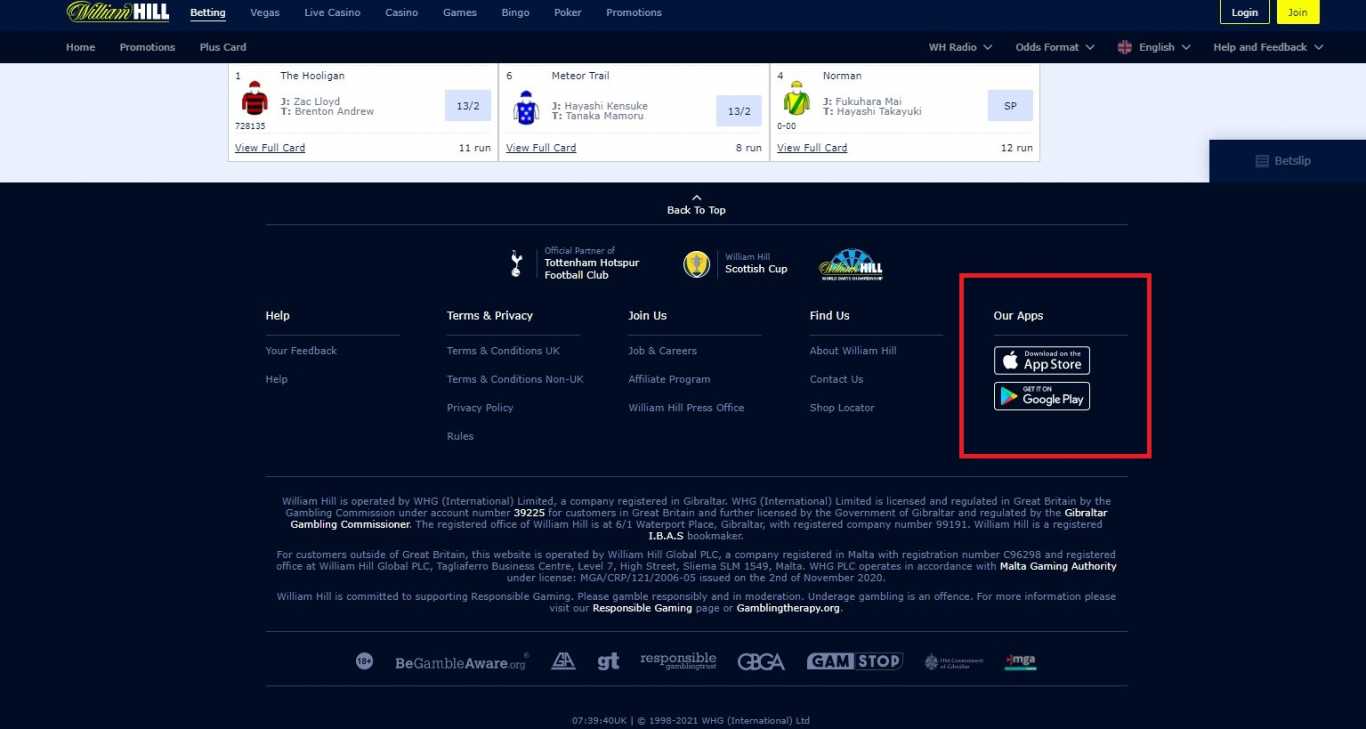The height and width of the screenshot is (729, 1366).
Task: Select the Games tab
Action: point(460,13)
